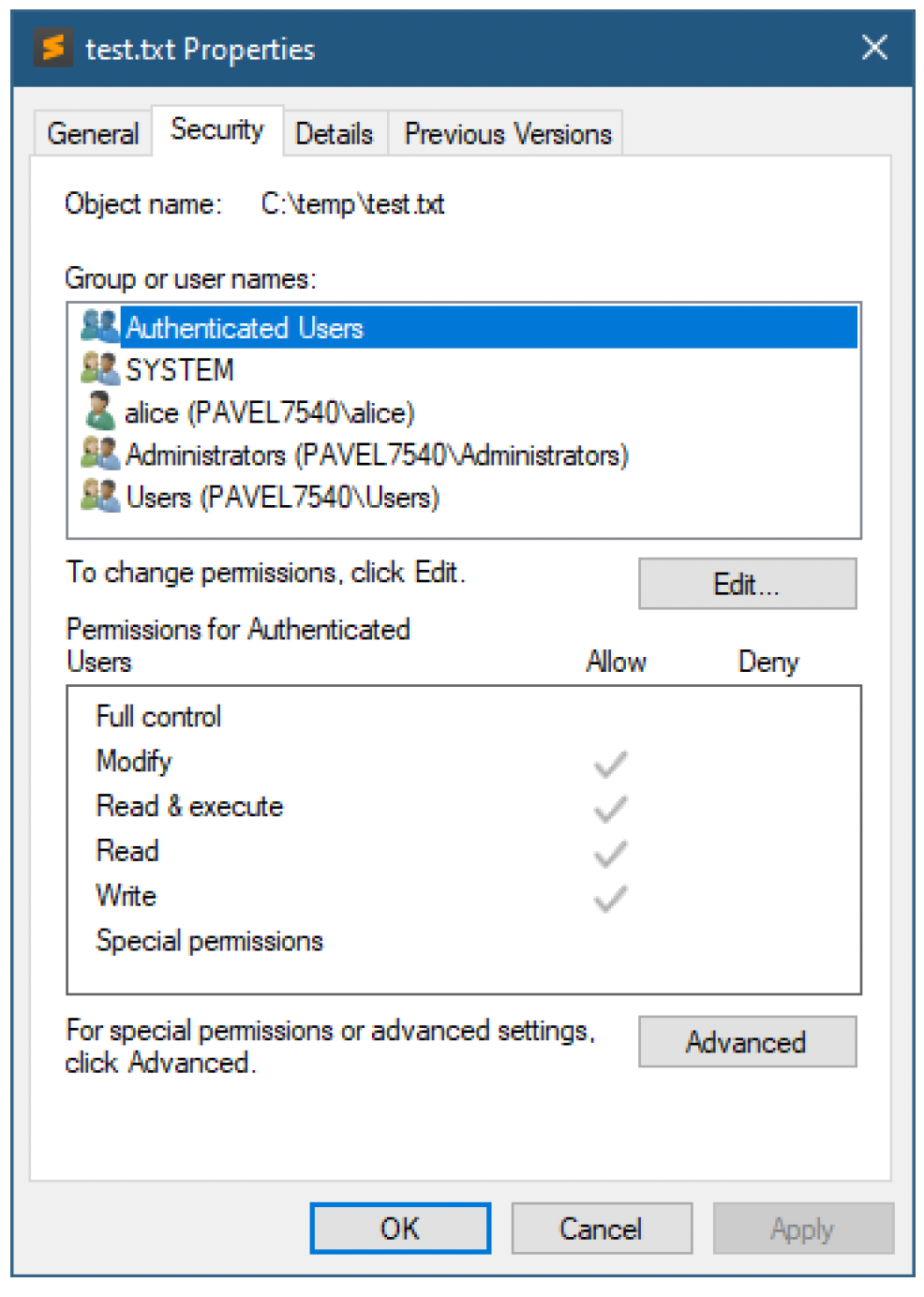Open Advanced permission settings

[747, 1041]
